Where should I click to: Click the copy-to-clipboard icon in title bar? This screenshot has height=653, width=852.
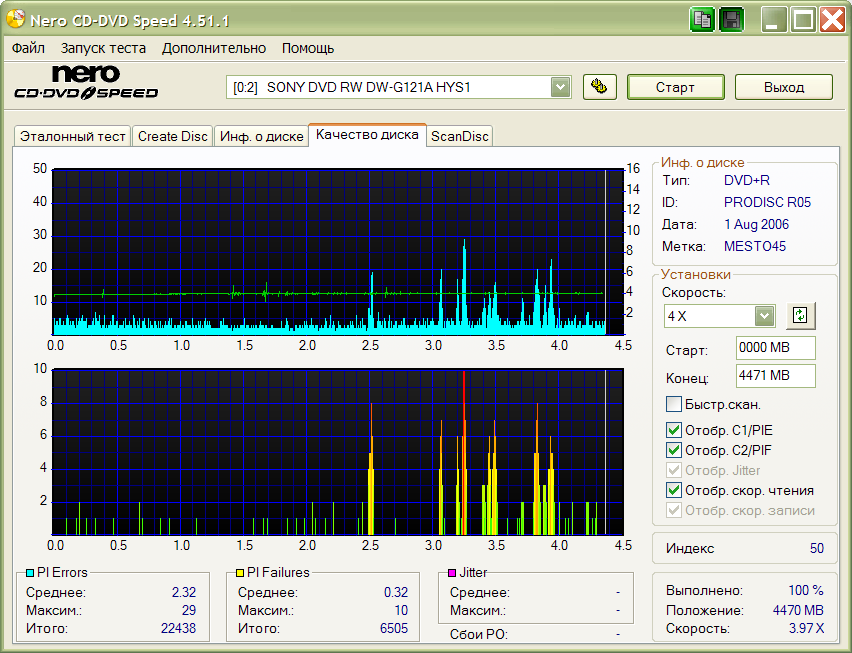[x=703, y=19]
